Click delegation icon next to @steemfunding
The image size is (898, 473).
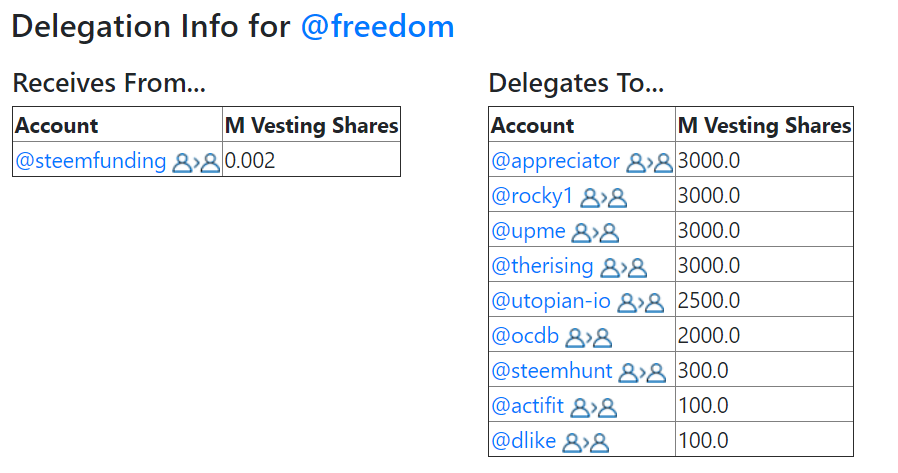tap(196, 163)
